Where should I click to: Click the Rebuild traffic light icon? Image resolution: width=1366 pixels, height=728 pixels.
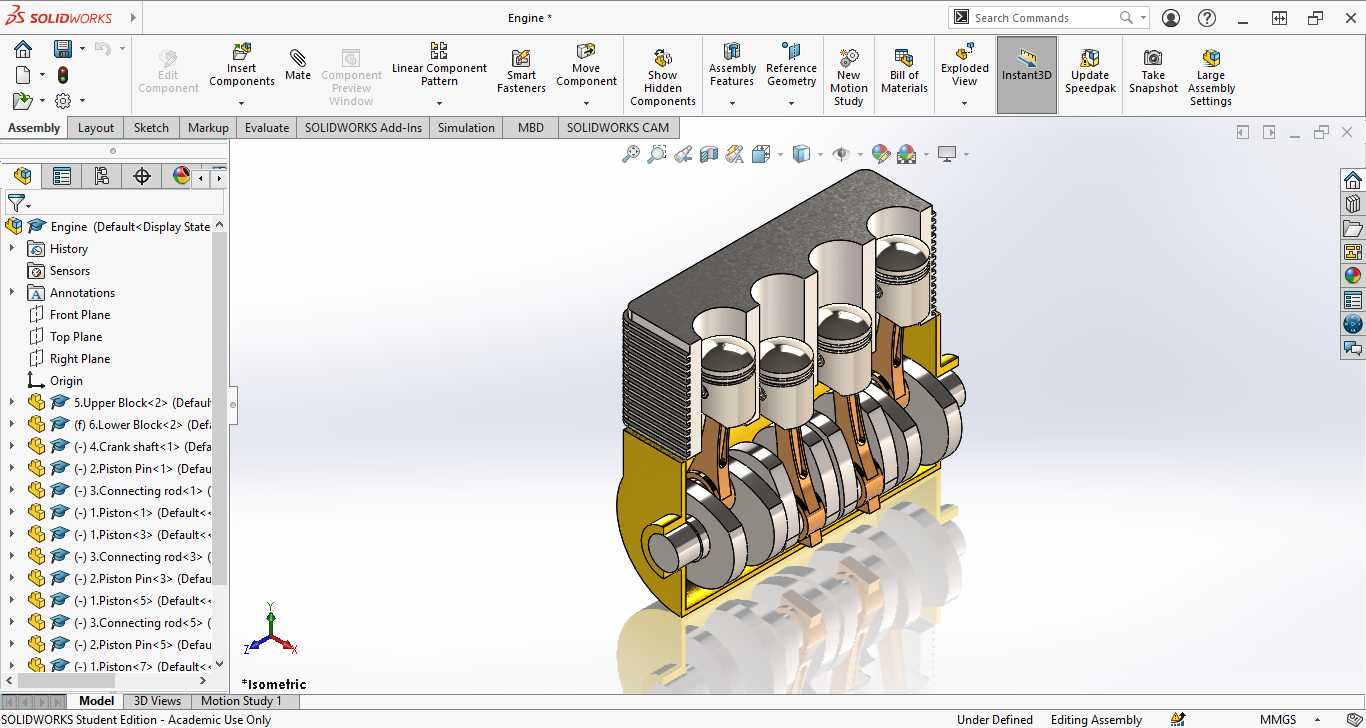click(63, 75)
